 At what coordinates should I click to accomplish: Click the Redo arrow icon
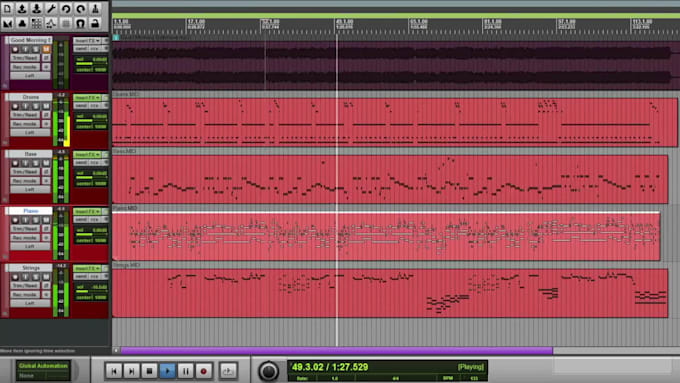tap(81, 9)
